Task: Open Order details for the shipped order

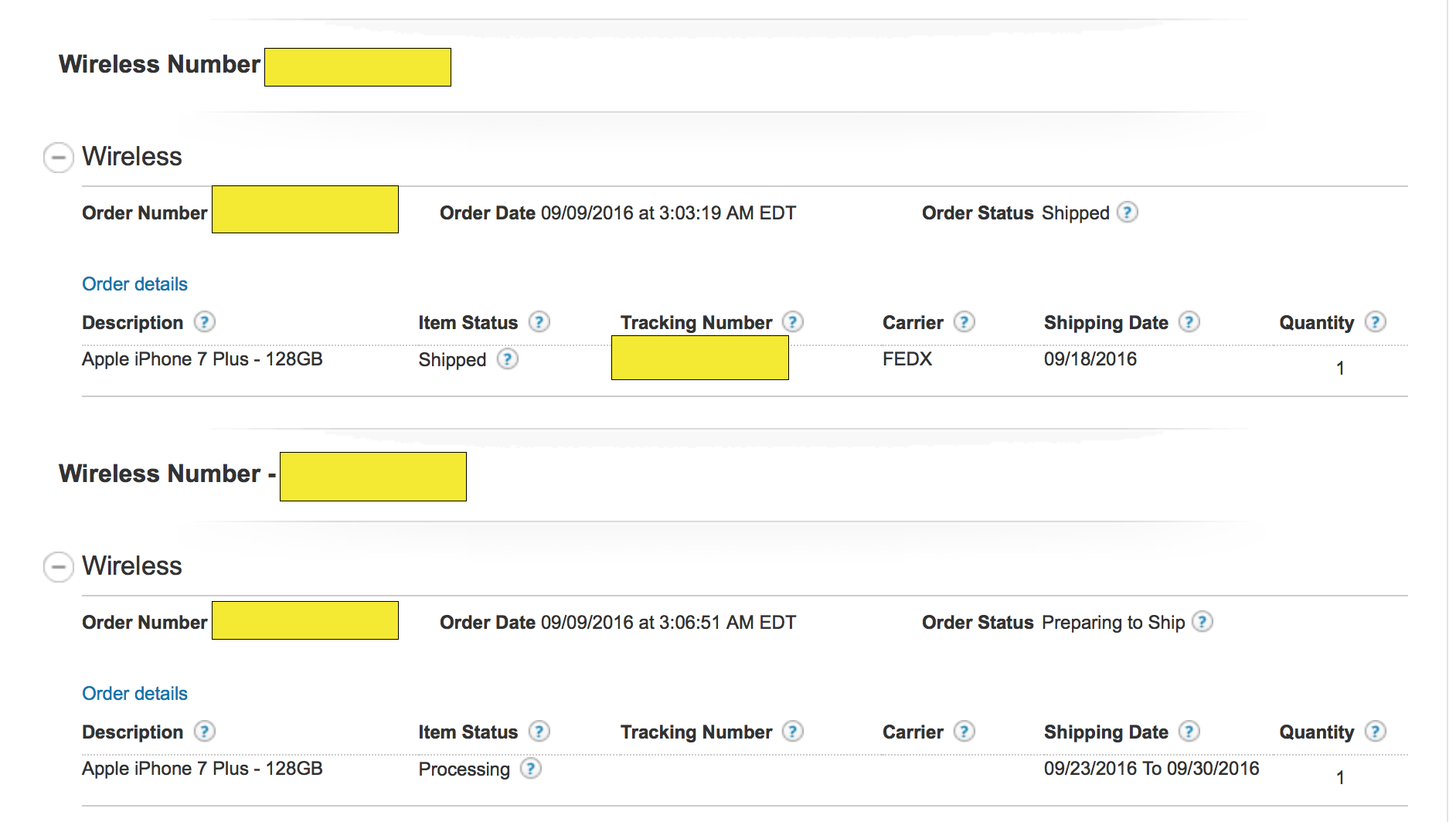Action: coord(134,284)
